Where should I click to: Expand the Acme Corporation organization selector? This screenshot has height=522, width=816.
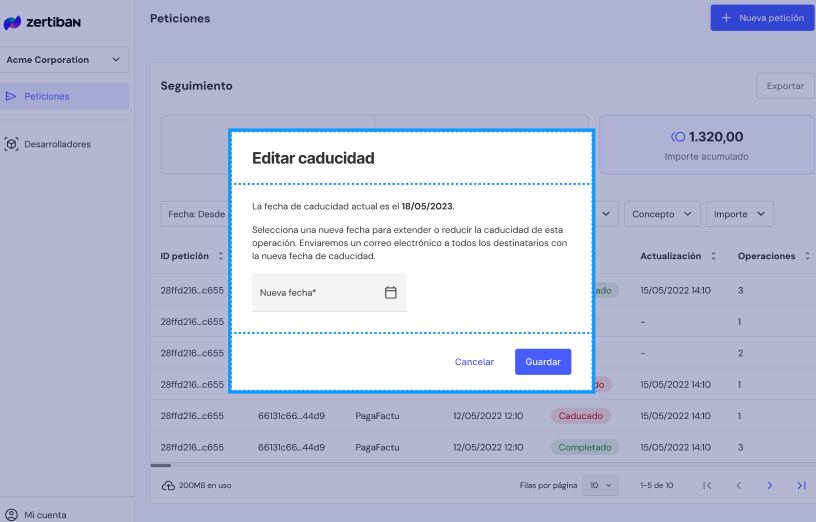click(x=65, y=60)
